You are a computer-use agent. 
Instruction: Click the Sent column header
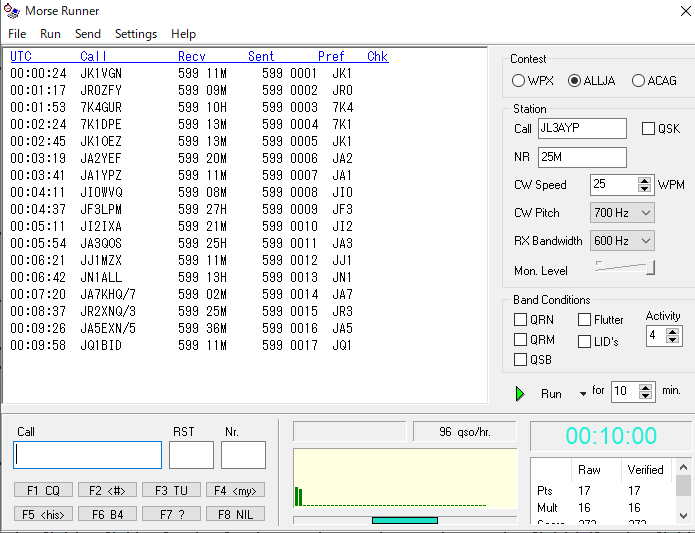[261, 56]
